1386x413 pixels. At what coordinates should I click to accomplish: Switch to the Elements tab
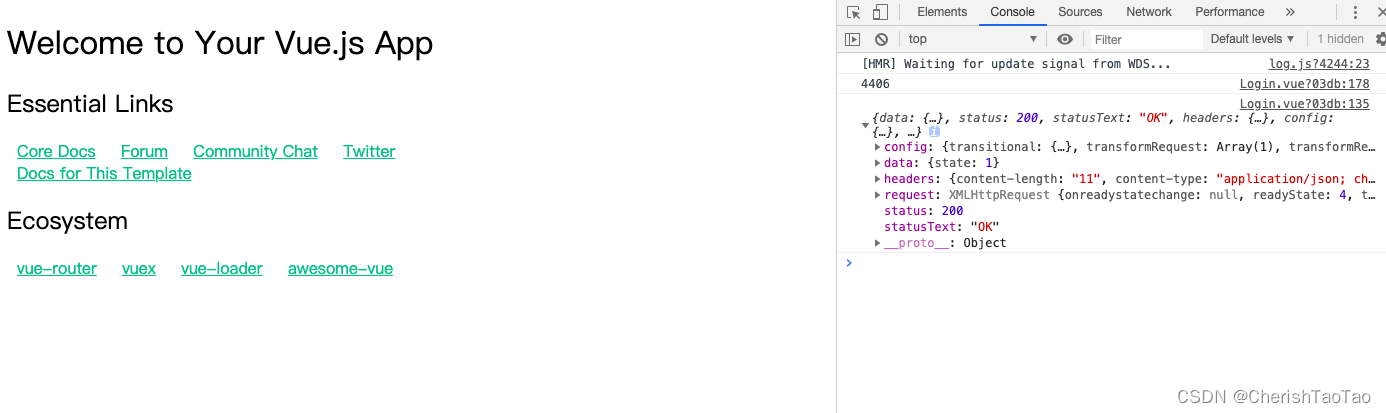[942, 12]
